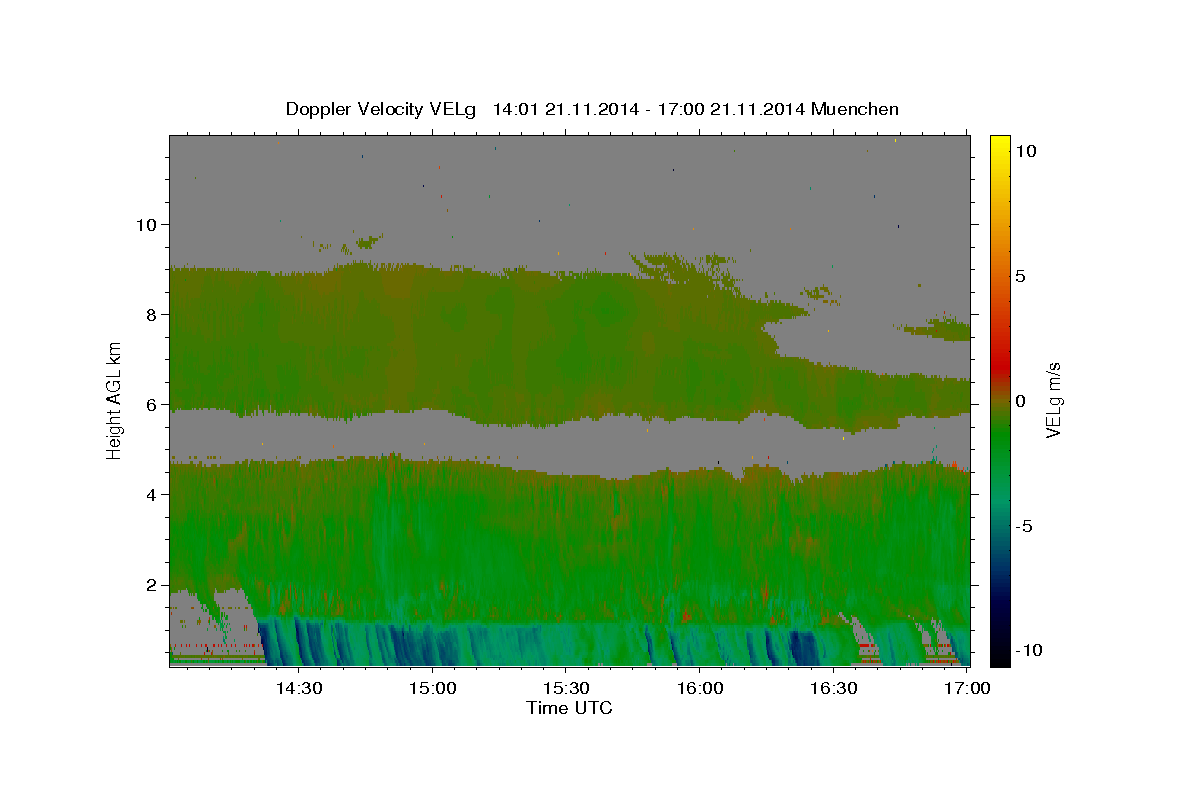Screen dimensions: 1200x800
Task: Click the colorbar value 0 label
Action: tap(1021, 401)
